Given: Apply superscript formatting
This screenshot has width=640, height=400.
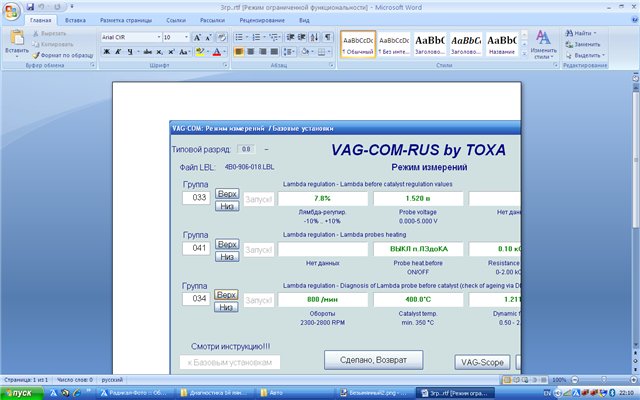Looking at the screenshot, I should click(171, 52).
